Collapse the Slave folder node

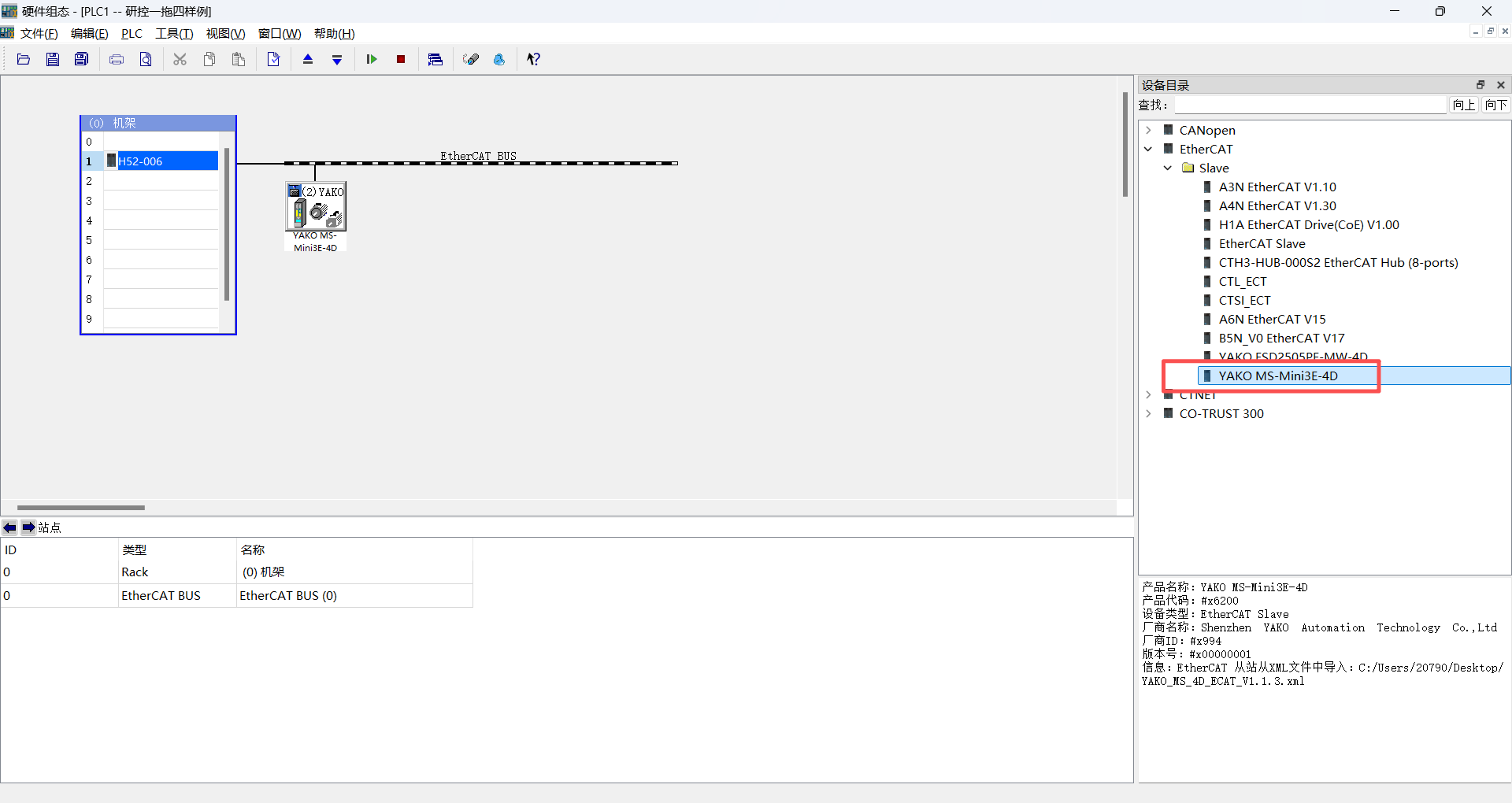pos(1168,168)
